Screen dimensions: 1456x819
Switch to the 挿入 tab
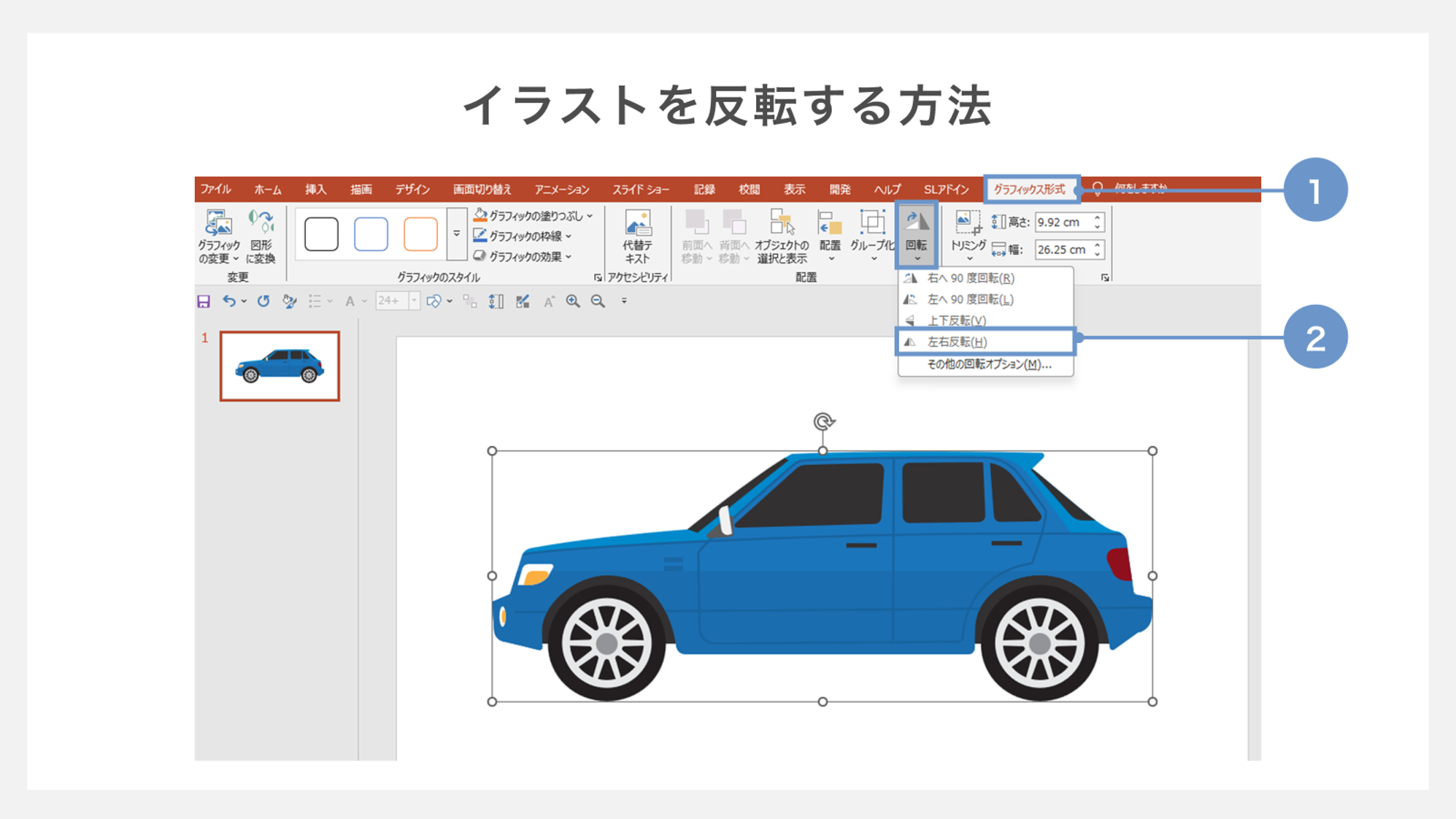pos(316,189)
